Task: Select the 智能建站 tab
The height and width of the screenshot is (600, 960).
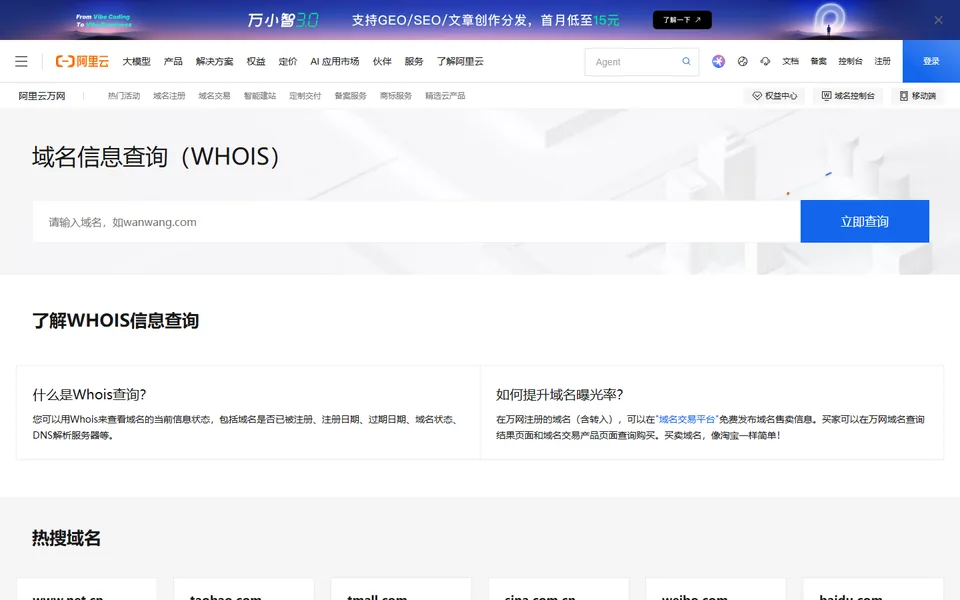Action: click(x=260, y=96)
